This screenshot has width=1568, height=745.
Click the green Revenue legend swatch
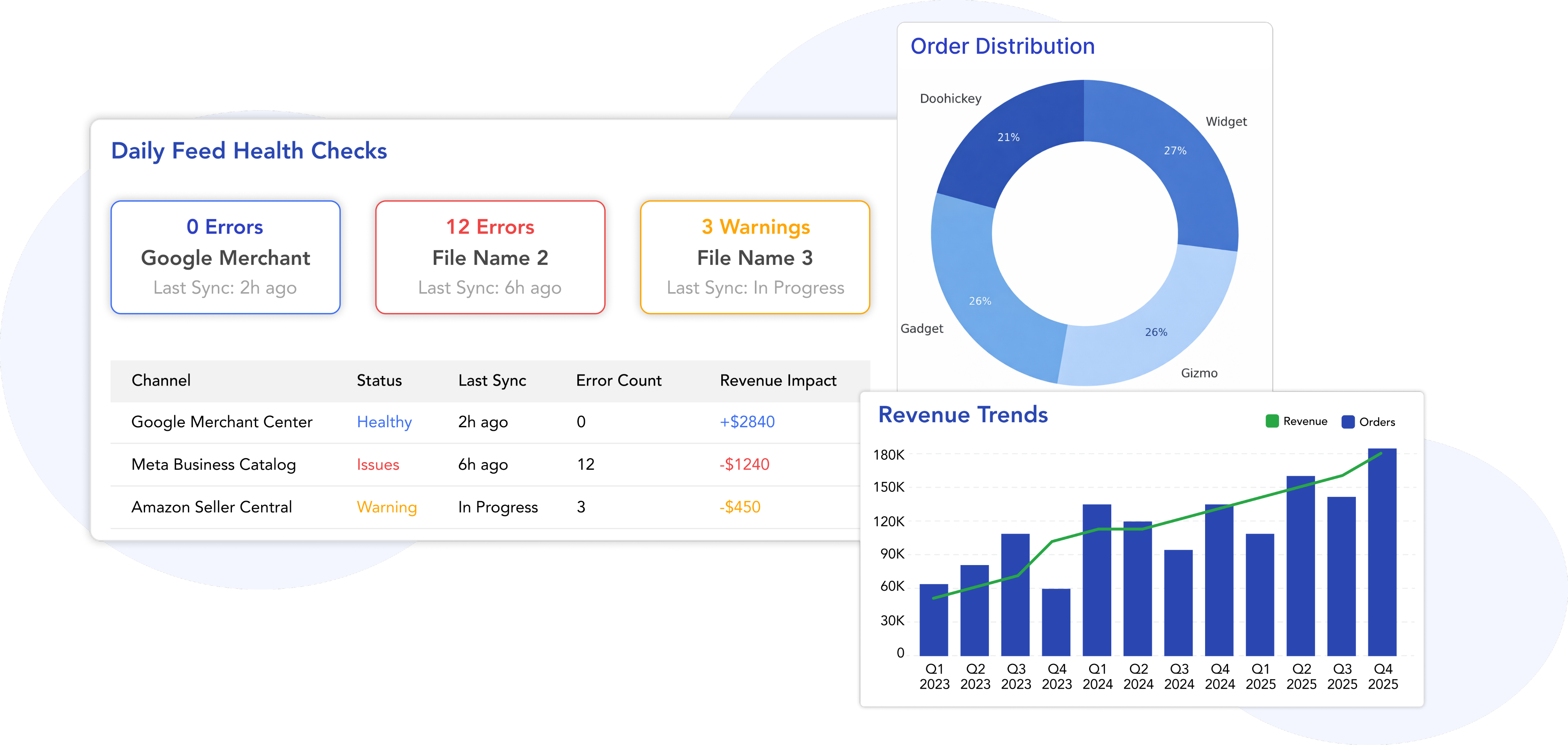click(x=1272, y=421)
